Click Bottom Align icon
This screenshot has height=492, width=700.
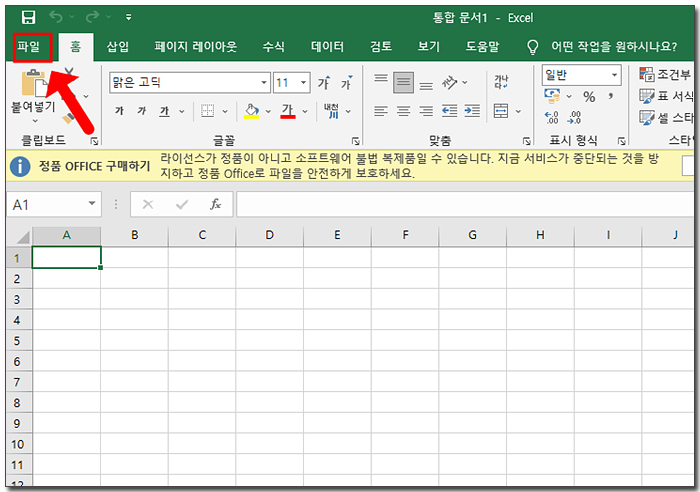coord(426,86)
